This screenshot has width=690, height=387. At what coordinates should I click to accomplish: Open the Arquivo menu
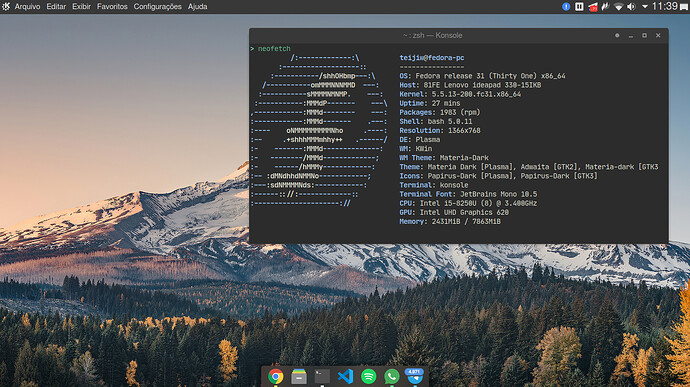[x=27, y=7]
